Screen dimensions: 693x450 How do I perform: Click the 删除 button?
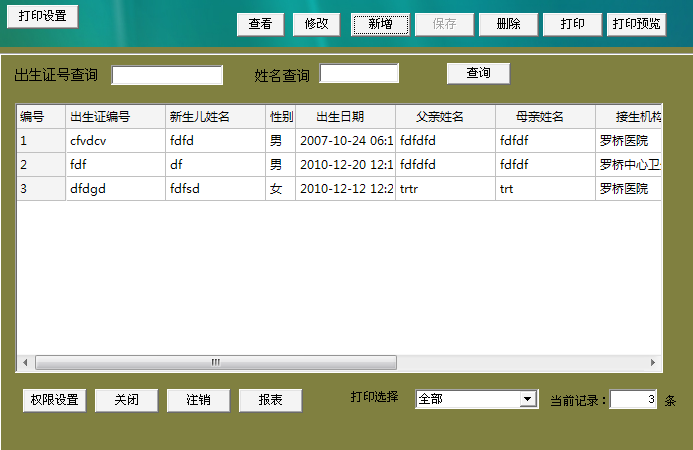pos(508,24)
